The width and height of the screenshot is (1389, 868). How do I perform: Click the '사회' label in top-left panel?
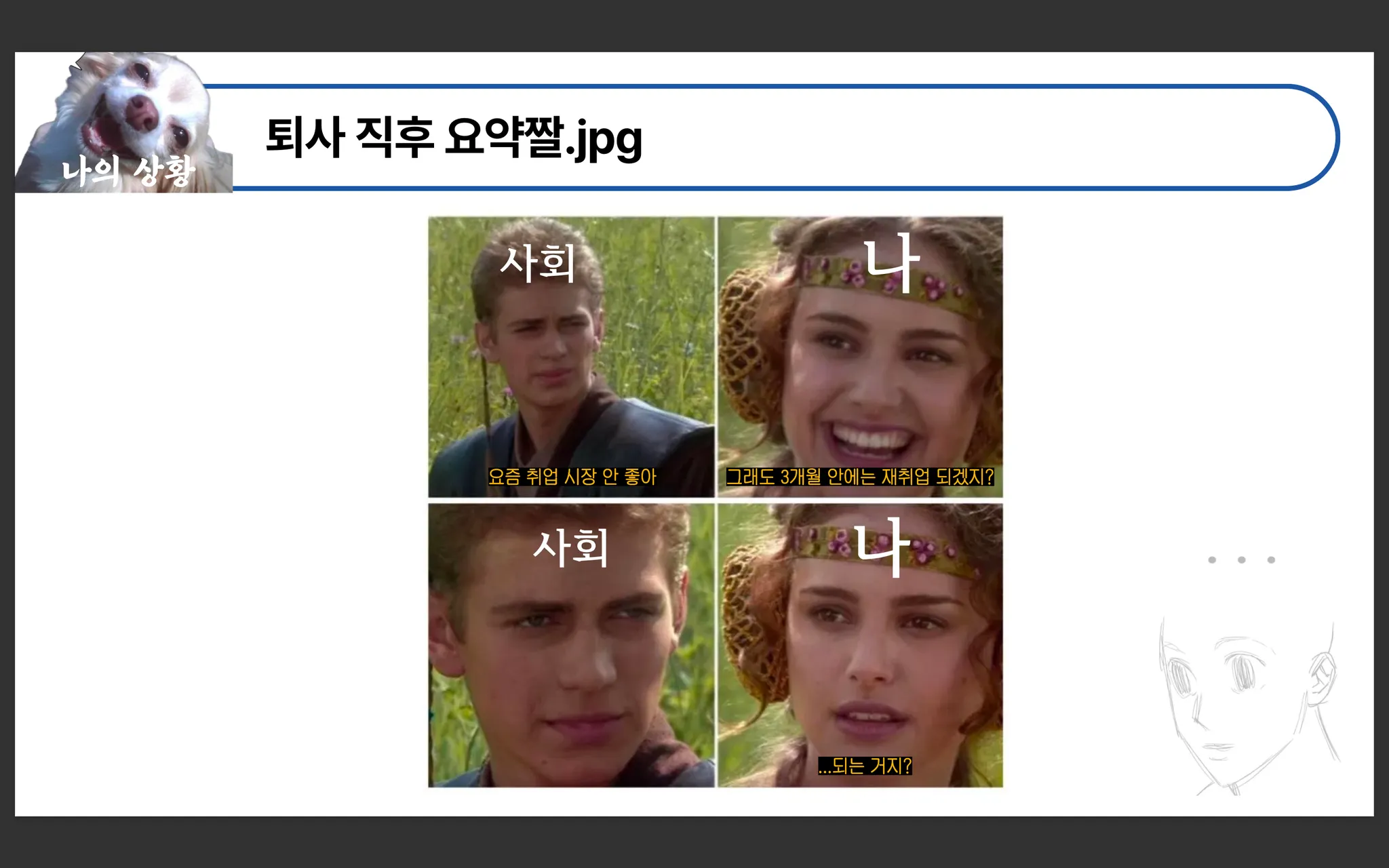pos(537,263)
